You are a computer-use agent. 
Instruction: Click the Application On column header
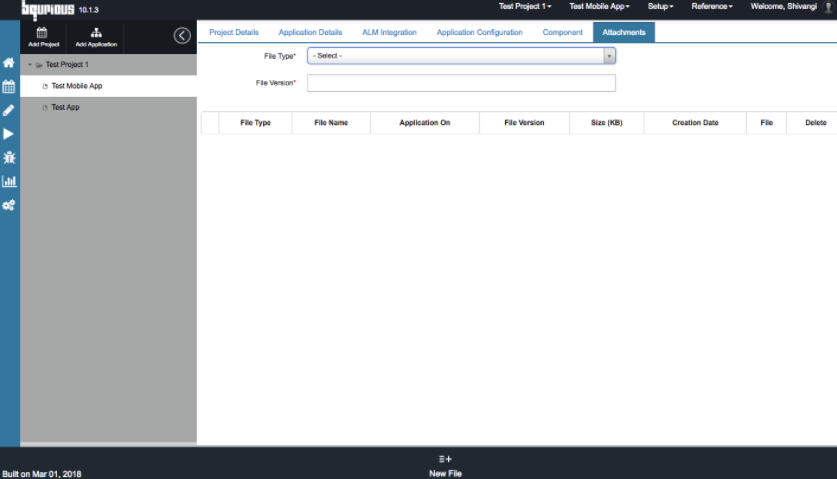(x=424, y=123)
